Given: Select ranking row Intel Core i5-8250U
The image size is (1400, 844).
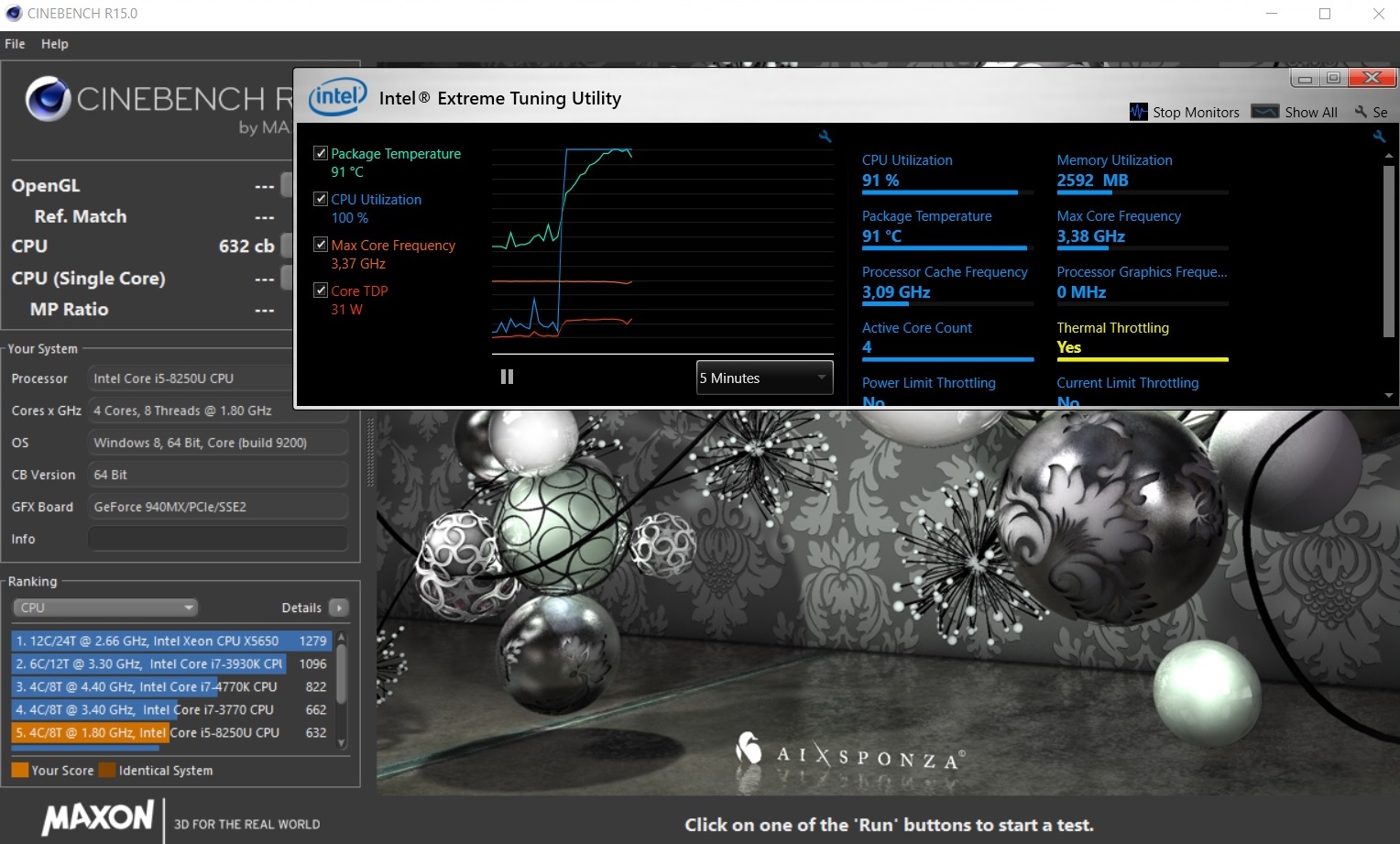Looking at the screenshot, I should tap(171, 732).
